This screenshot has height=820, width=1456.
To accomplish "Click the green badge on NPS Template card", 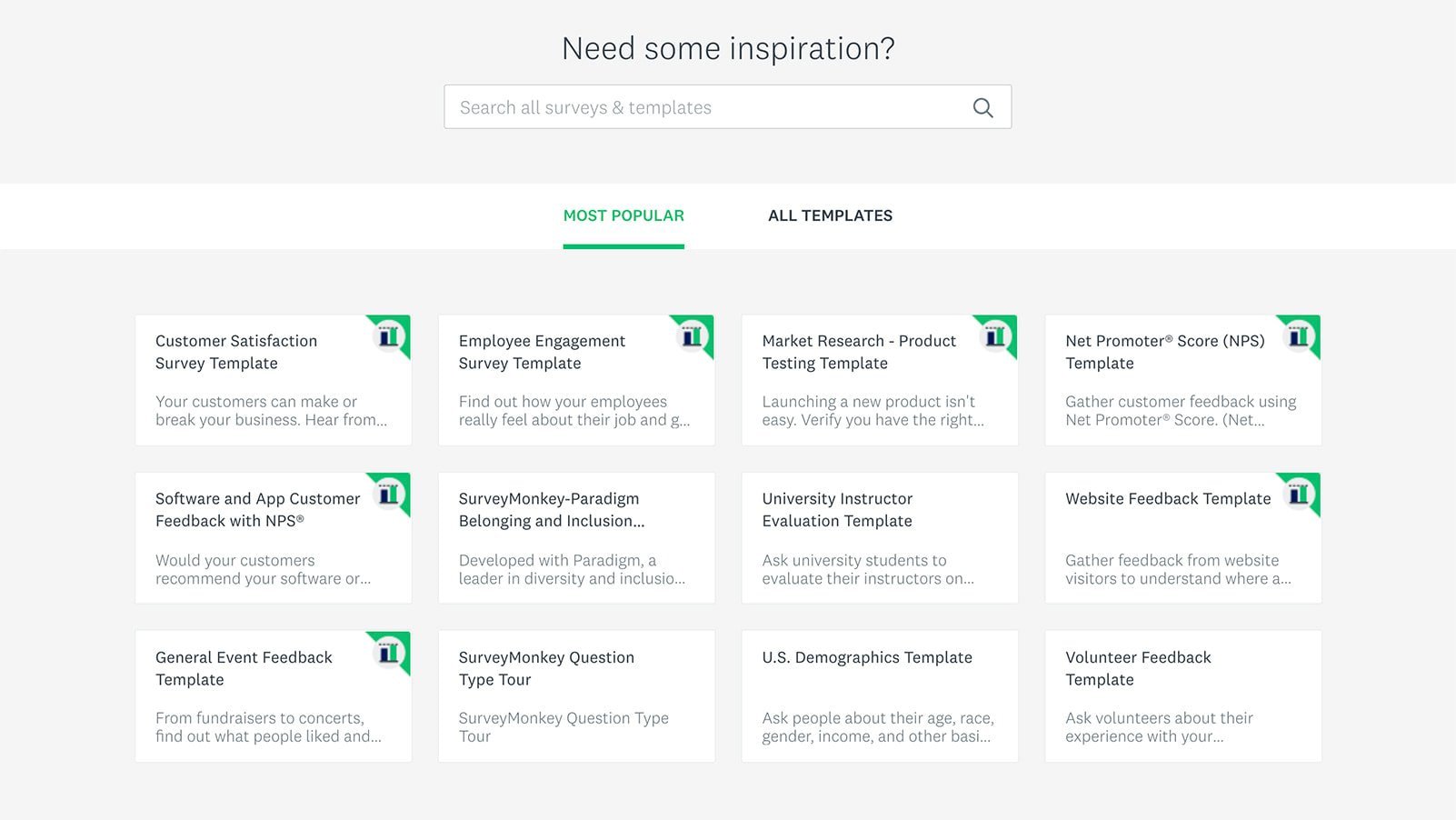I will pyautogui.click(x=1299, y=336).
